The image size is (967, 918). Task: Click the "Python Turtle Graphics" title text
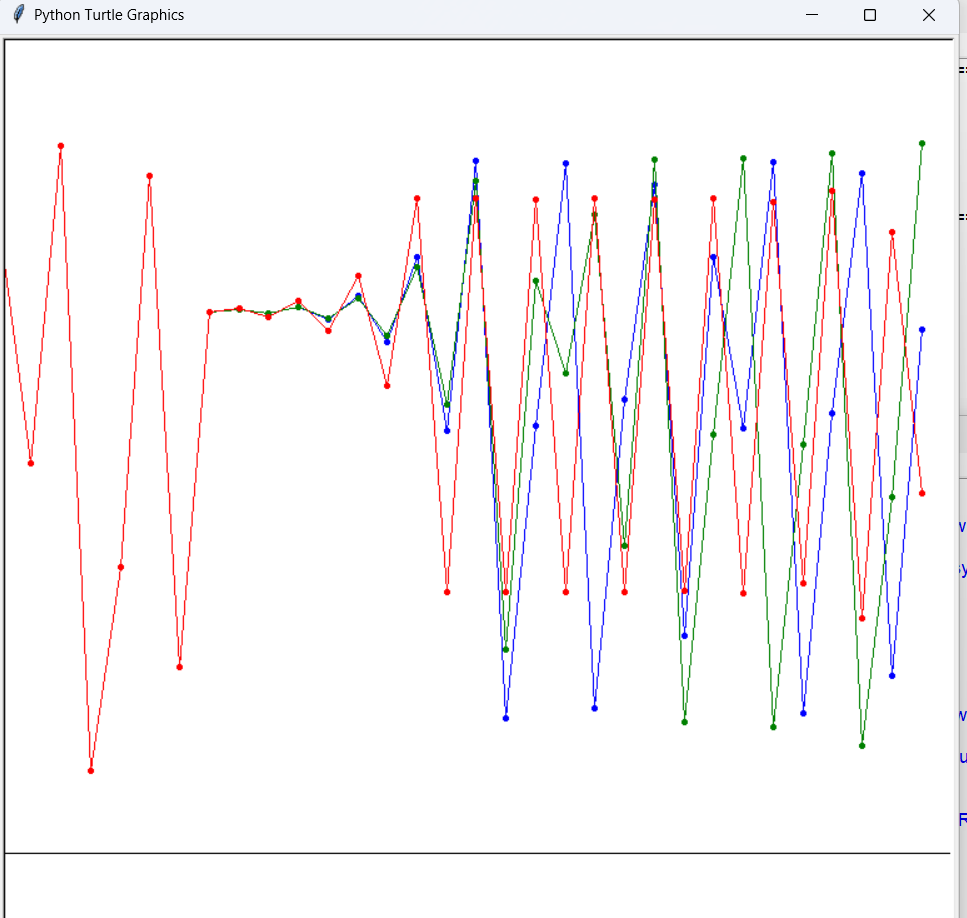pyautogui.click(x=108, y=15)
